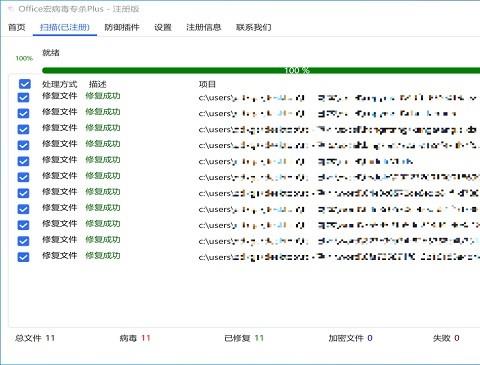Uncheck the second result row's checkbox
This screenshot has height=365, width=480.
23,113
